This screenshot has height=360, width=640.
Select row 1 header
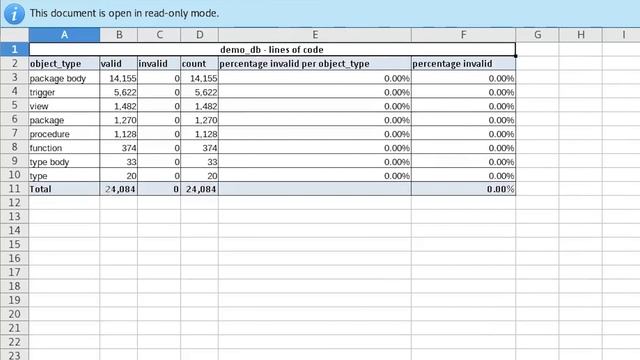(x=14, y=49)
